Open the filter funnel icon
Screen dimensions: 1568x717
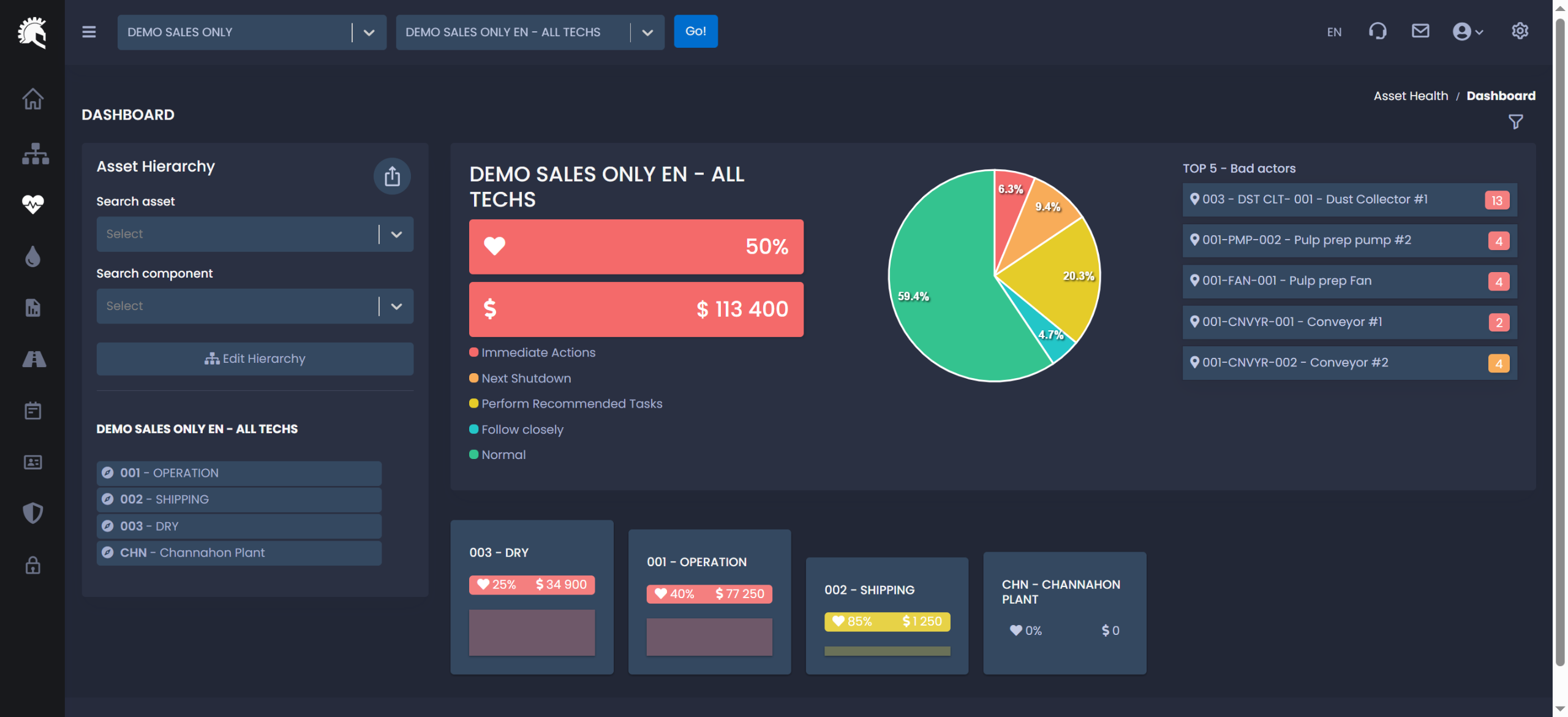pos(1515,122)
